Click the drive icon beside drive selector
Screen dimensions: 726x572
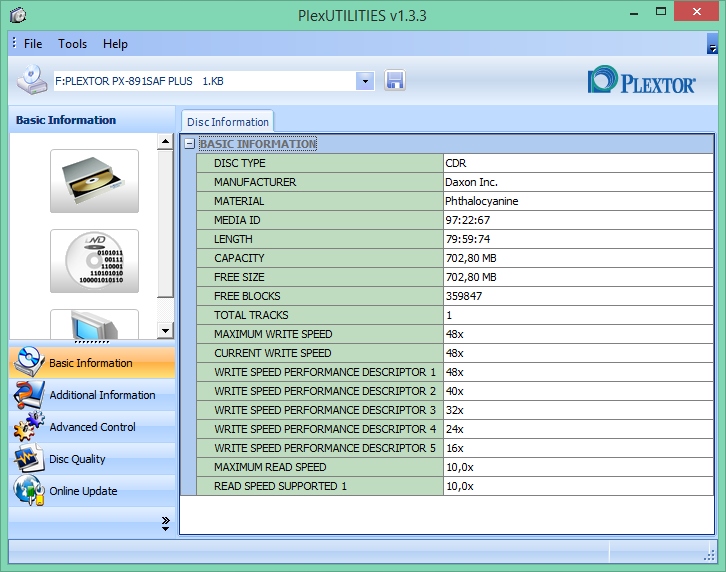point(32,80)
